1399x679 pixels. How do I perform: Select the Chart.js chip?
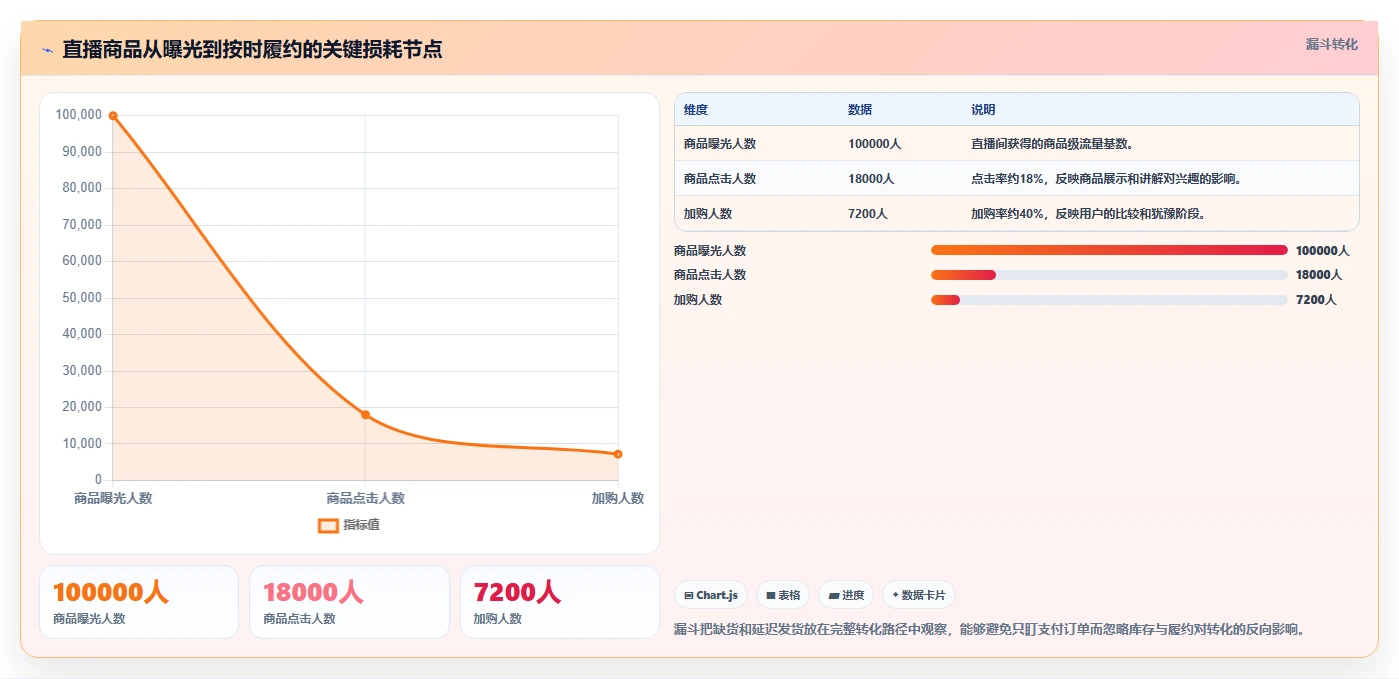pyautogui.click(x=711, y=595)
